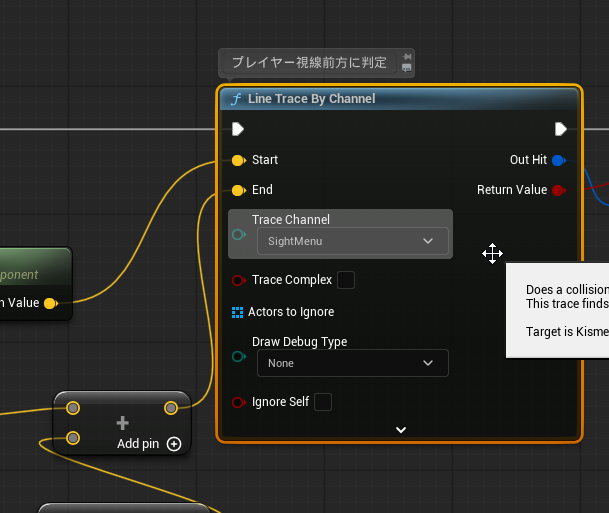Click the green component node header
Viewport: 609px width, 513px height.
[36, 266]
